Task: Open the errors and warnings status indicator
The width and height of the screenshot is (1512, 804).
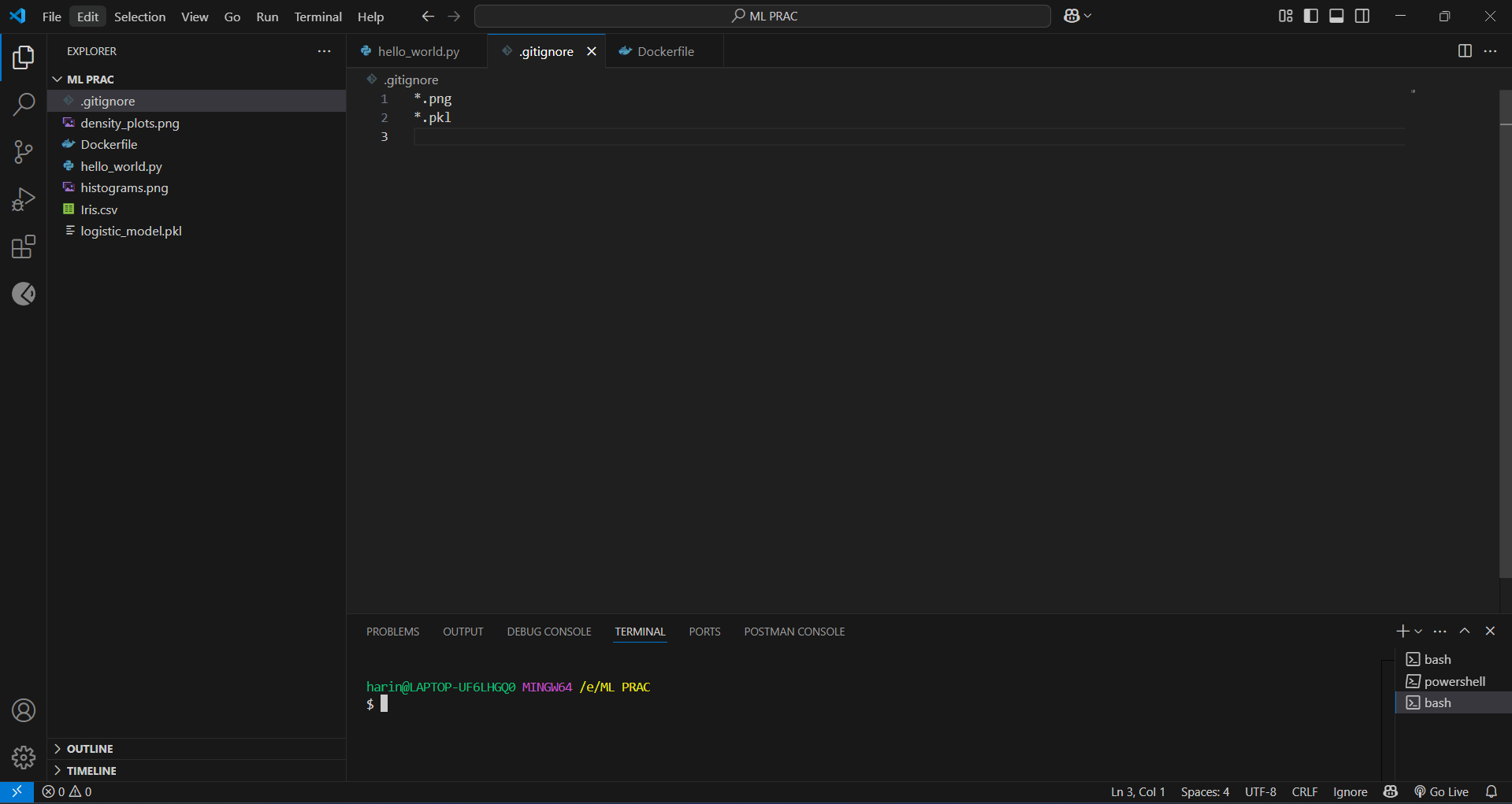Action: point(67,791)
